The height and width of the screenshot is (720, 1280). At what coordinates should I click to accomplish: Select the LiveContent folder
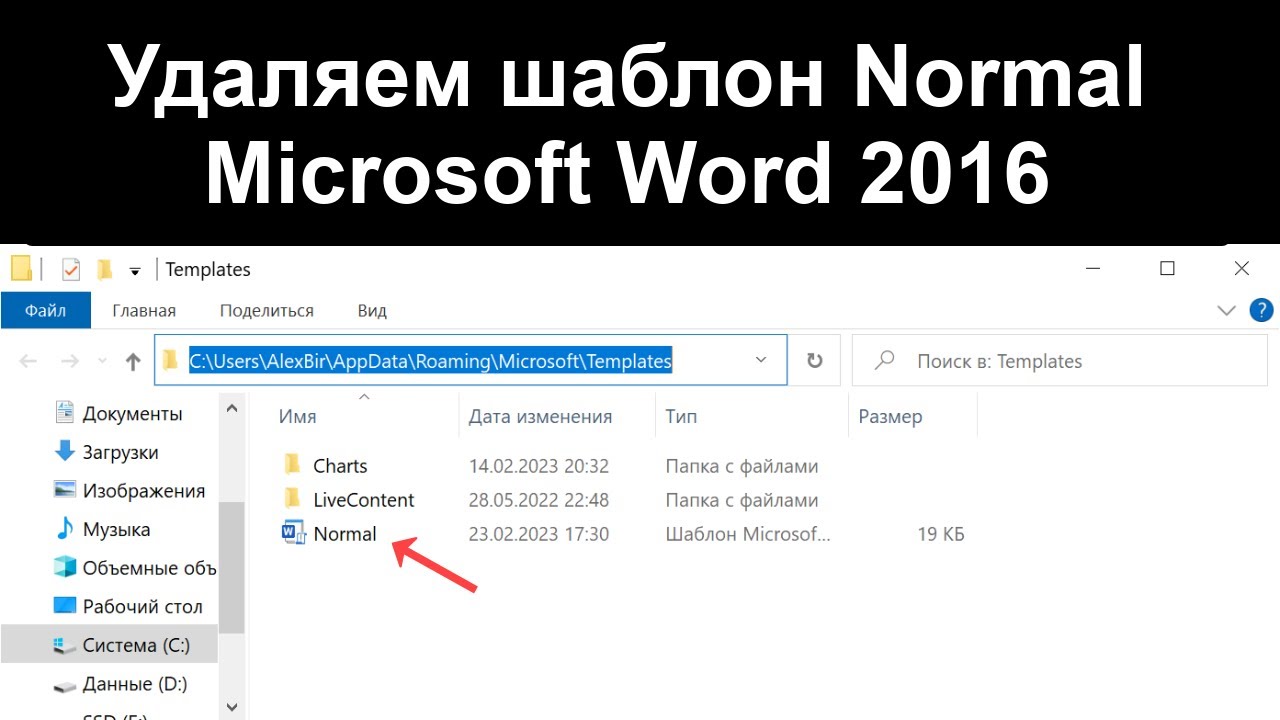pyautogui.click(x=364, y=500)
